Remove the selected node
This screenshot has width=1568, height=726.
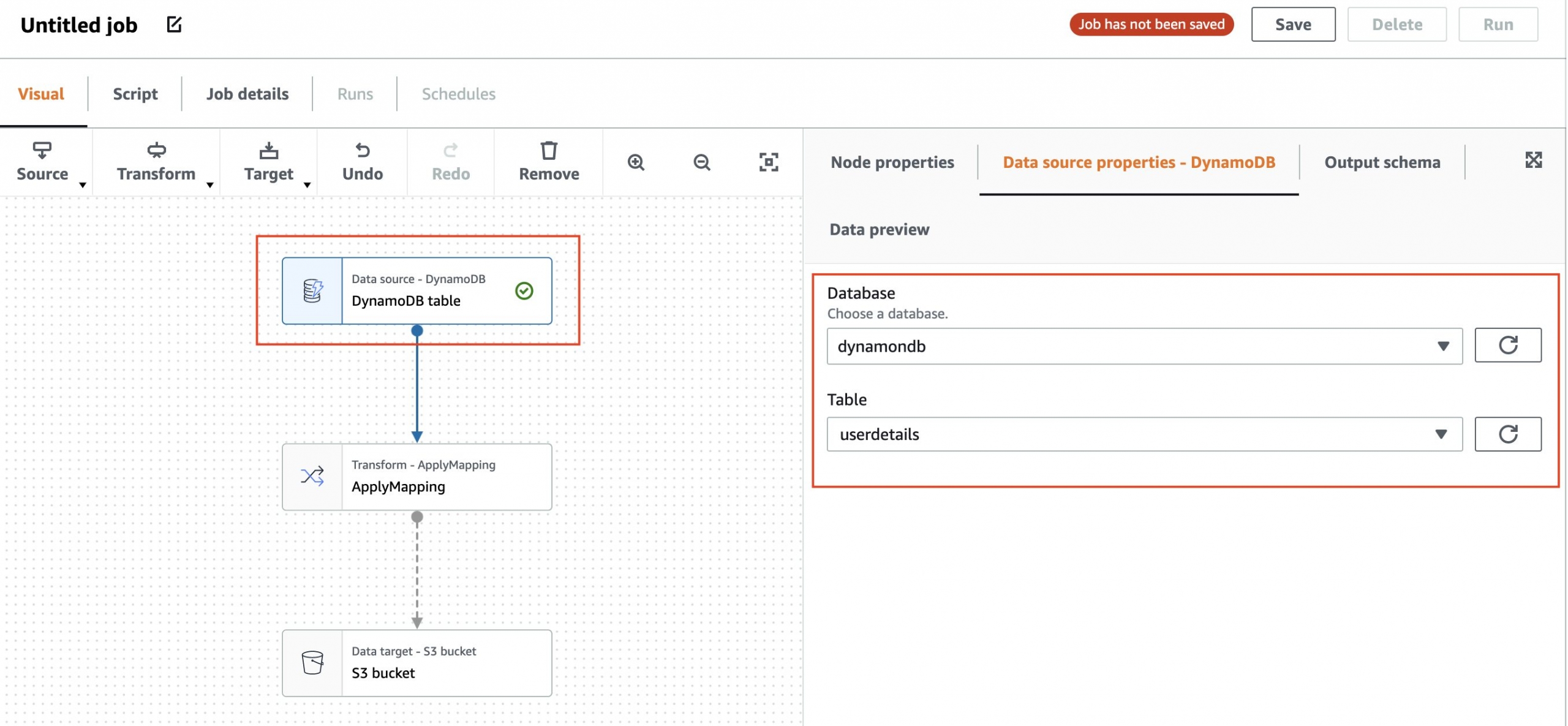(x=549, y=162)
